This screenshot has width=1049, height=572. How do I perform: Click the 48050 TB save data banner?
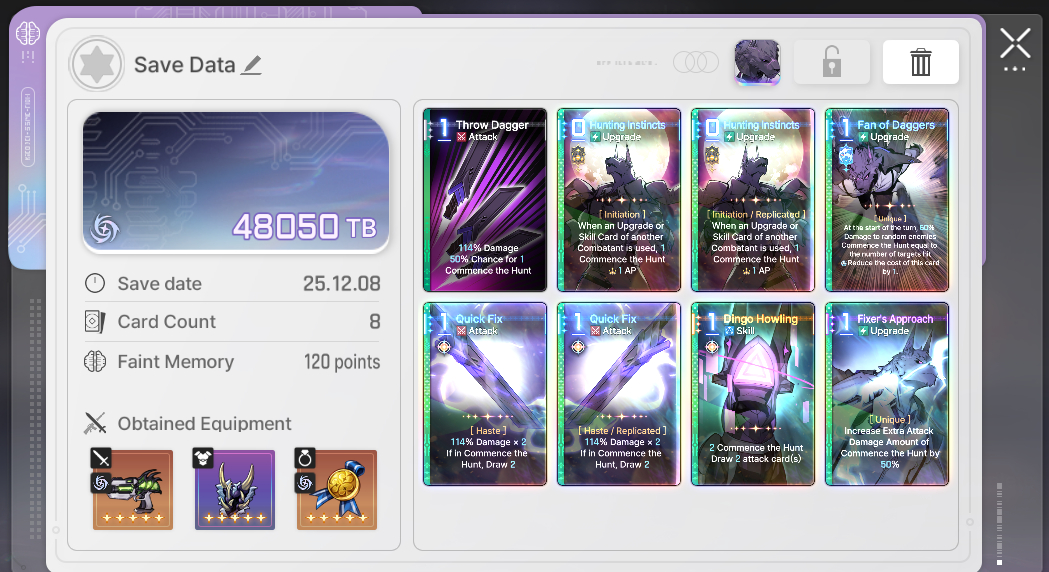tap(235, 182)
